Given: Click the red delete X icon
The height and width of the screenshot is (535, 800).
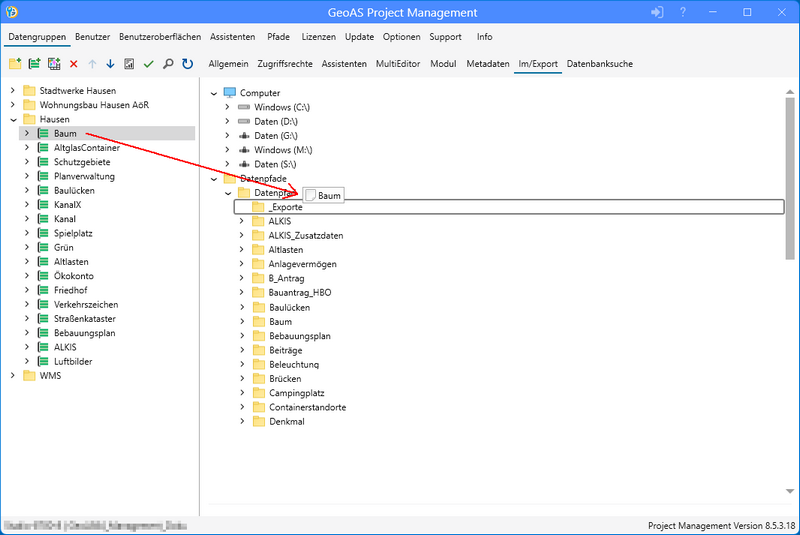Looking at the screenshot, I should tap(73, 64).
